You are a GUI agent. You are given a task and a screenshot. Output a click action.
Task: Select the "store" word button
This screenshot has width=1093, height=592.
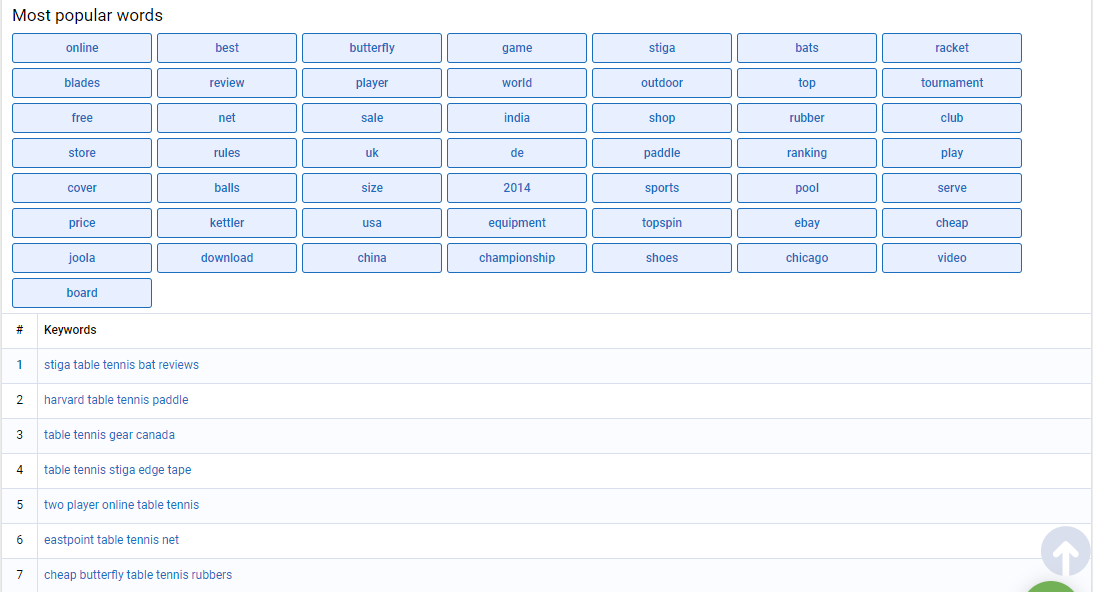click(82, 153)
